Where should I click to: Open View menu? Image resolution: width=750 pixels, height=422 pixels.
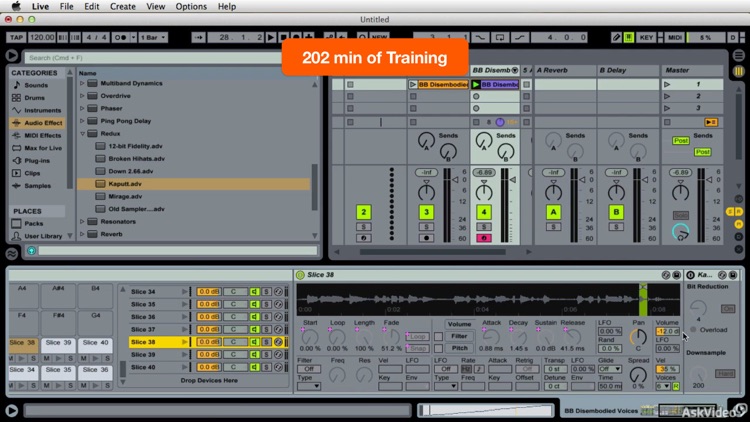155,6
